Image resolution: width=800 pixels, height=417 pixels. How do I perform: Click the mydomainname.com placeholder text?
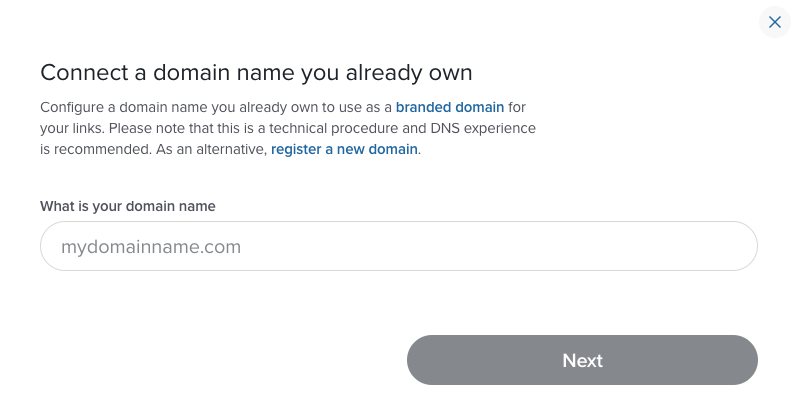point(151,247)
